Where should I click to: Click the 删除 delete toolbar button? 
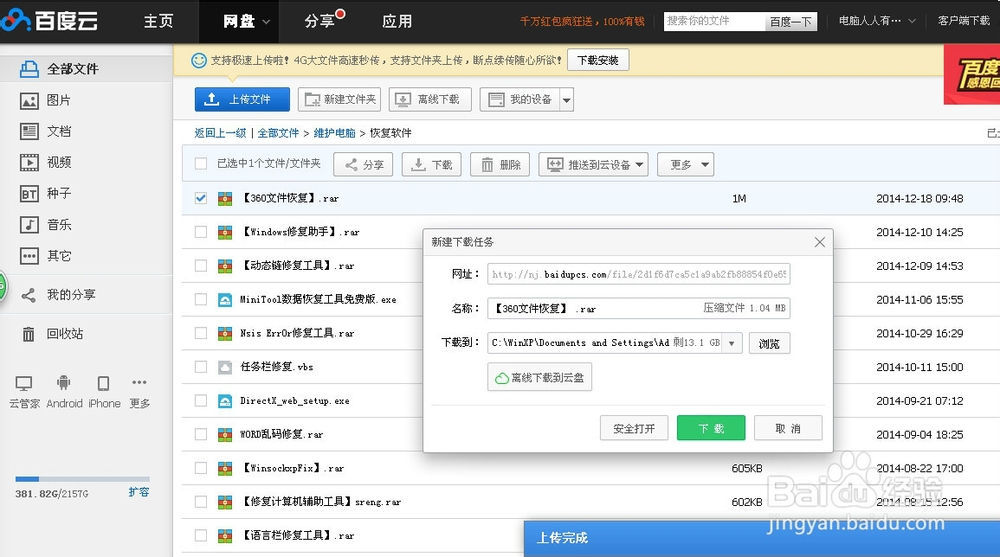501,165
